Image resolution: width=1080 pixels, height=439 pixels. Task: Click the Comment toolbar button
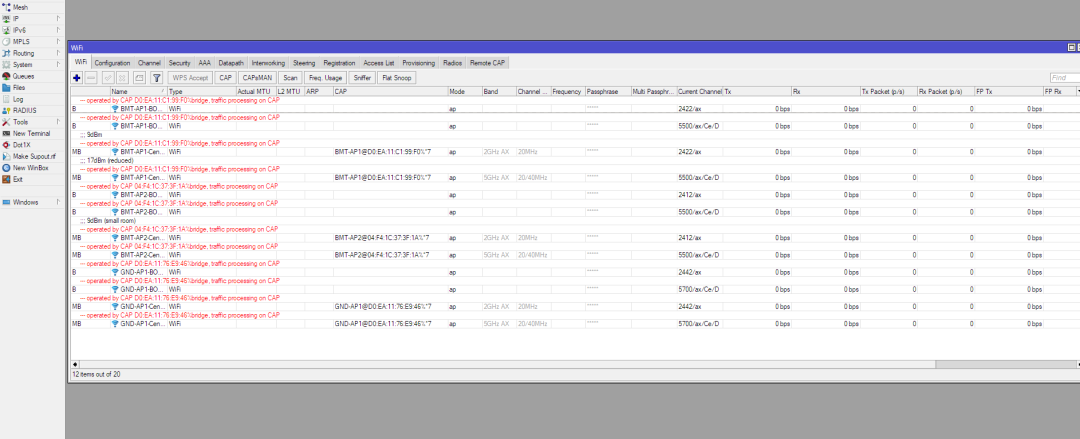(x=139, y=78)
